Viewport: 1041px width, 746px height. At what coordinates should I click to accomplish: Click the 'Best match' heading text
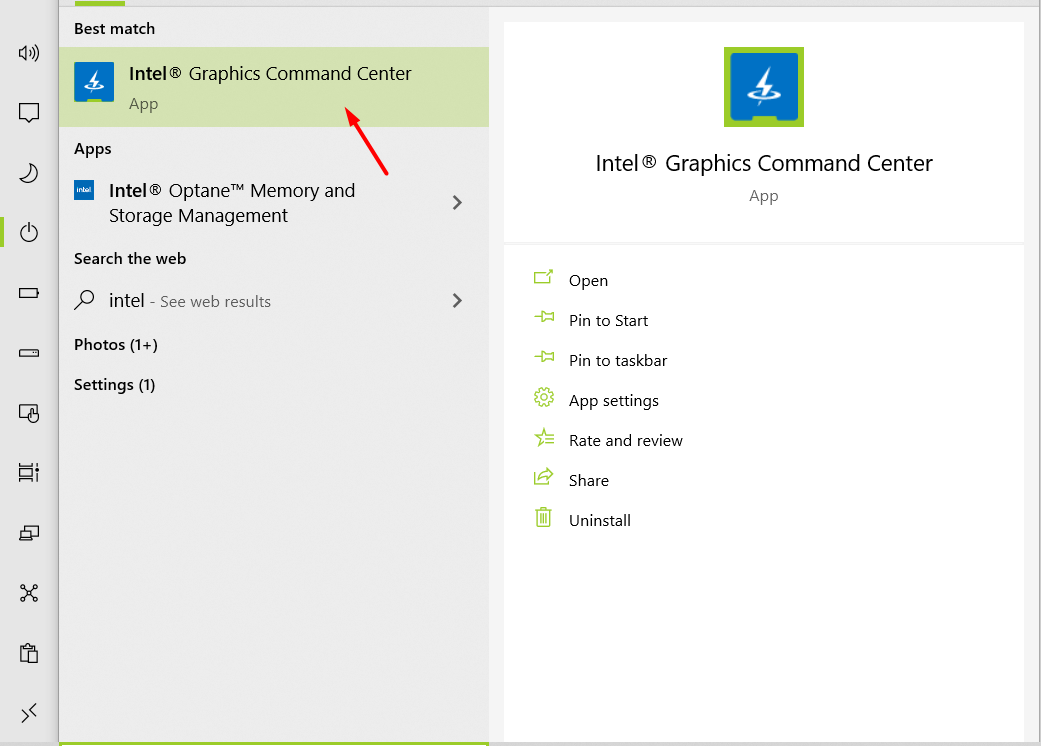tap(114, 29)
